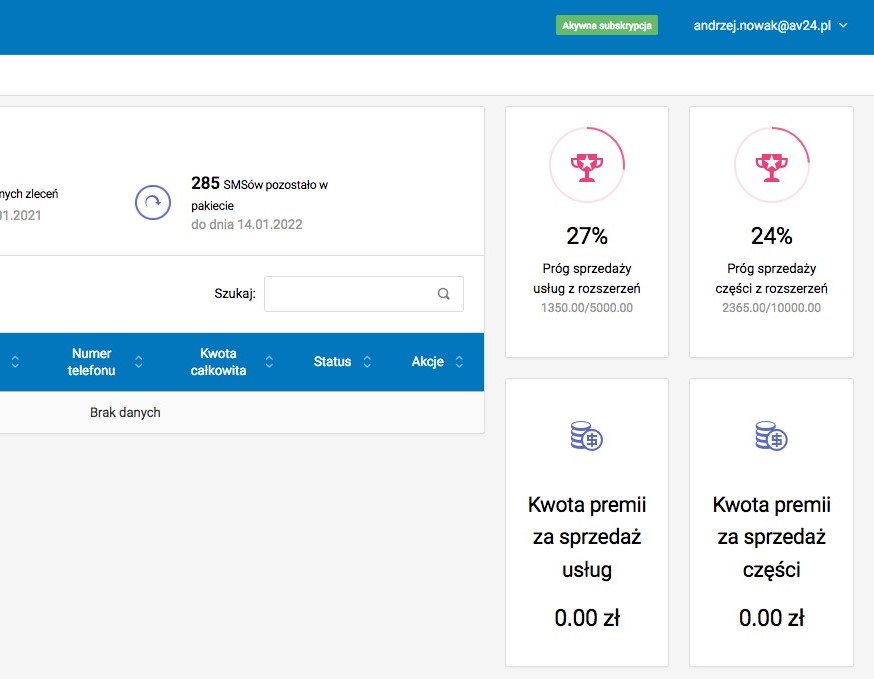Click the magnifier icon in search box

pyautogui.click(x=444, y=294)
